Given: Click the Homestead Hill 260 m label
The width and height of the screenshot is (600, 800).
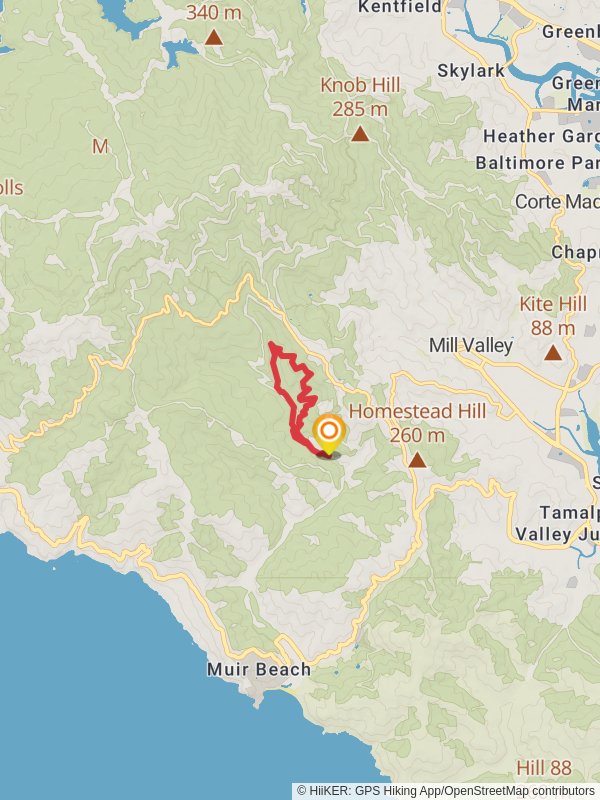Looking at the screenshot, I should tap(417, 423).
